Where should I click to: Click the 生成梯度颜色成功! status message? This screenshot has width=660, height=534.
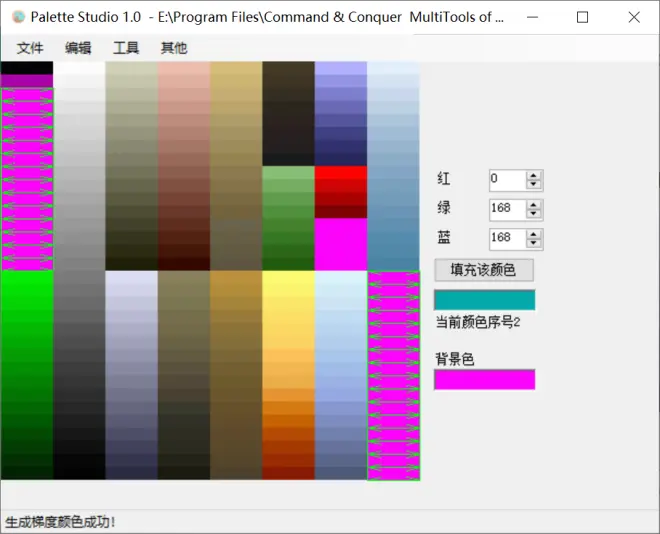pyautogui.click(x=60, y=522)
